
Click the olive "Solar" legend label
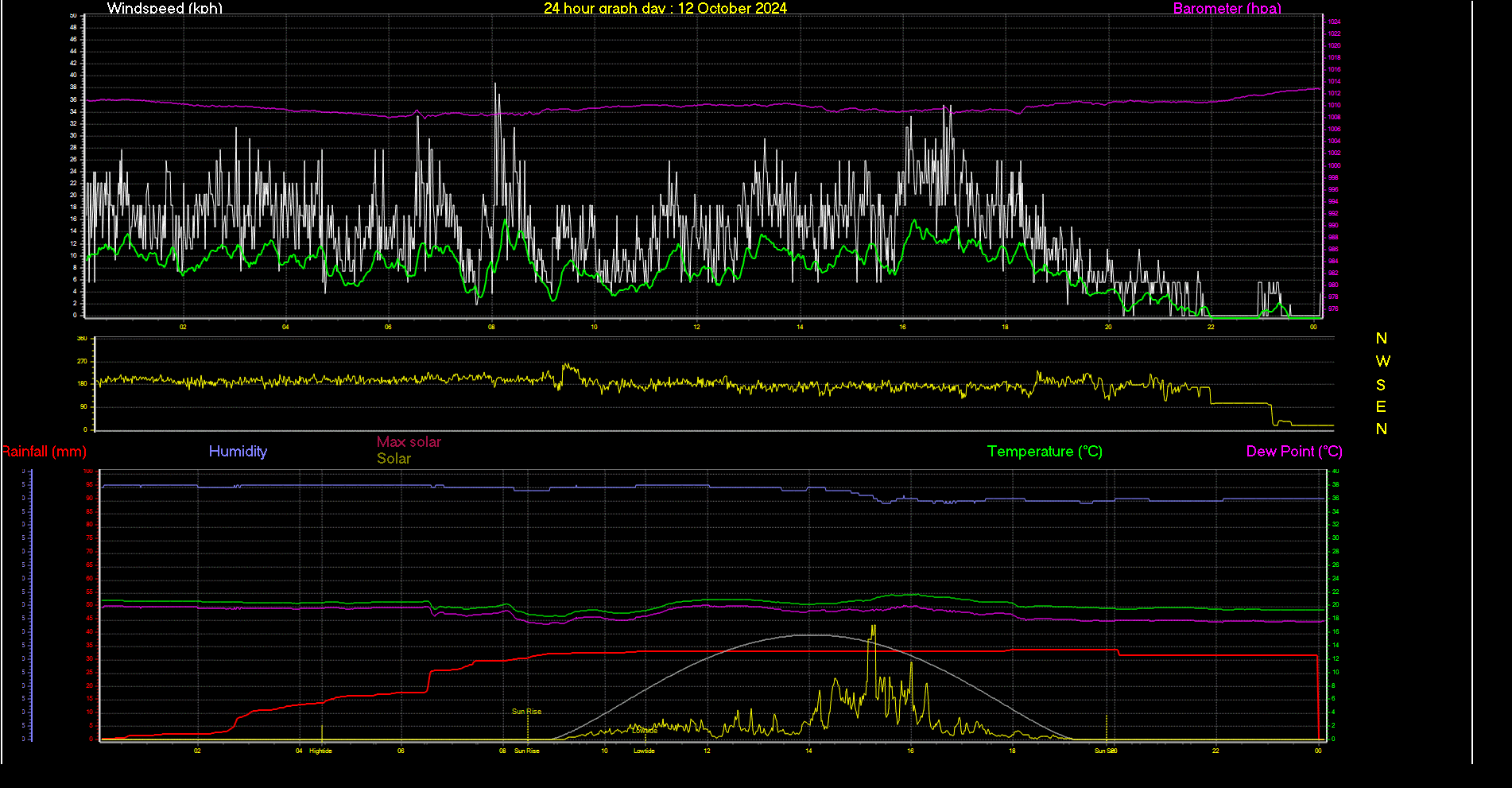pos(394,459)
